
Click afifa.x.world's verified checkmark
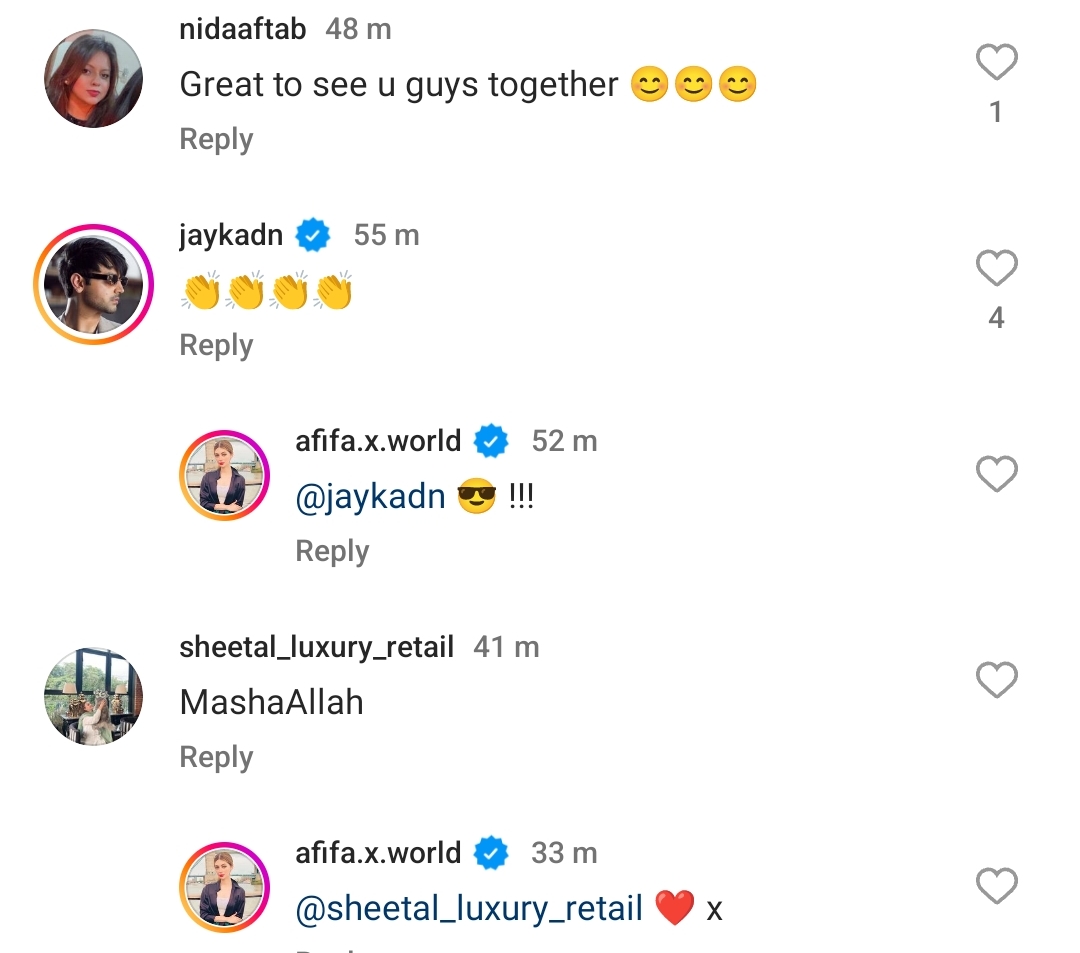click(x=490, y=440)
